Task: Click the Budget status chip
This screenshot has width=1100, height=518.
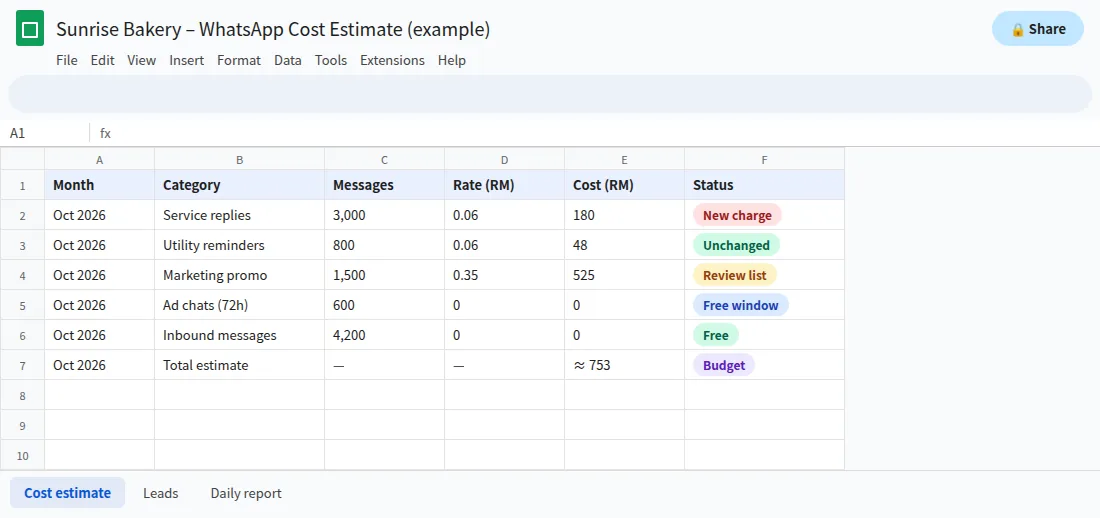Action: 724,365
